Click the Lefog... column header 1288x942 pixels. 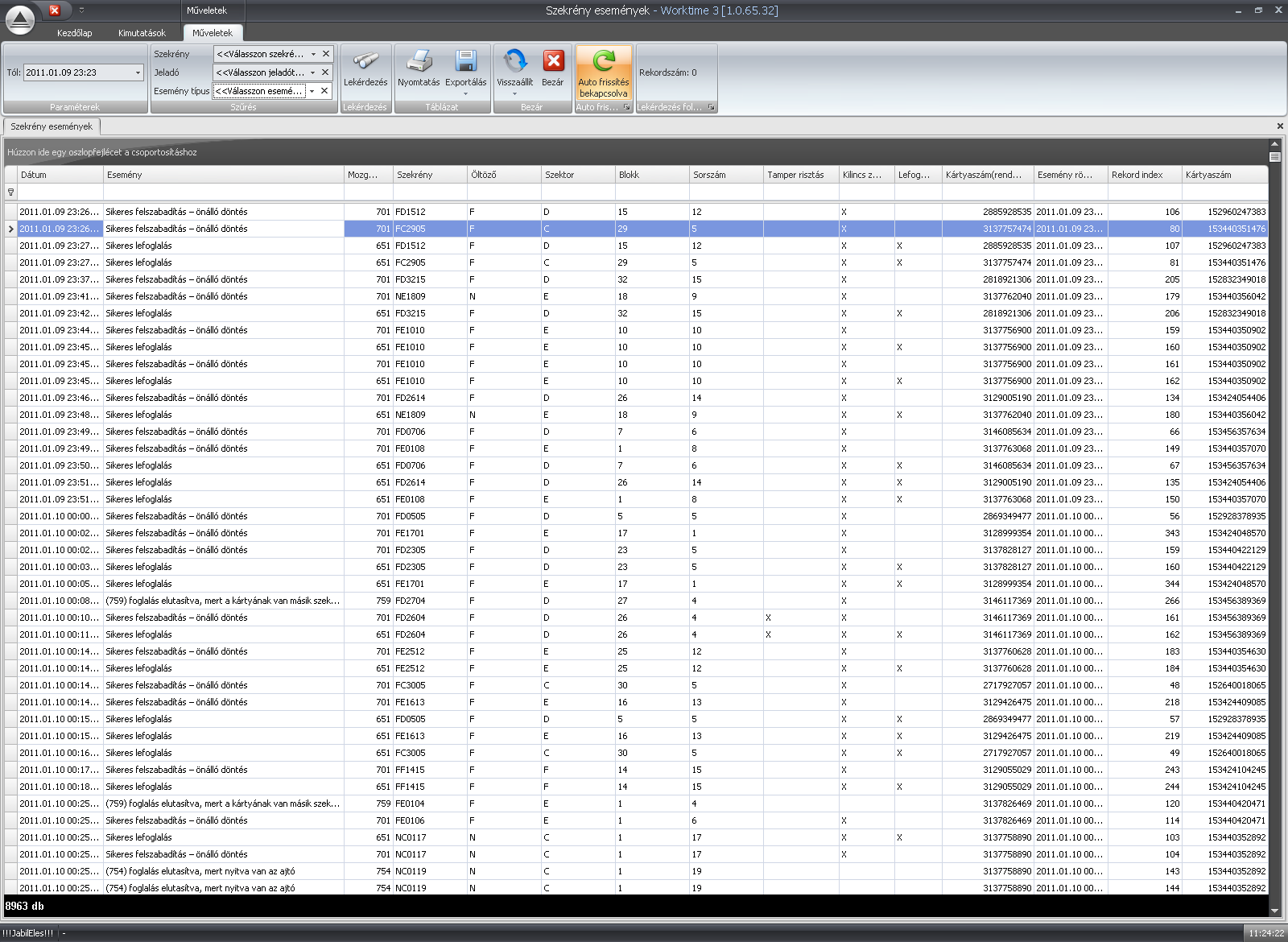tap(919, 175)
